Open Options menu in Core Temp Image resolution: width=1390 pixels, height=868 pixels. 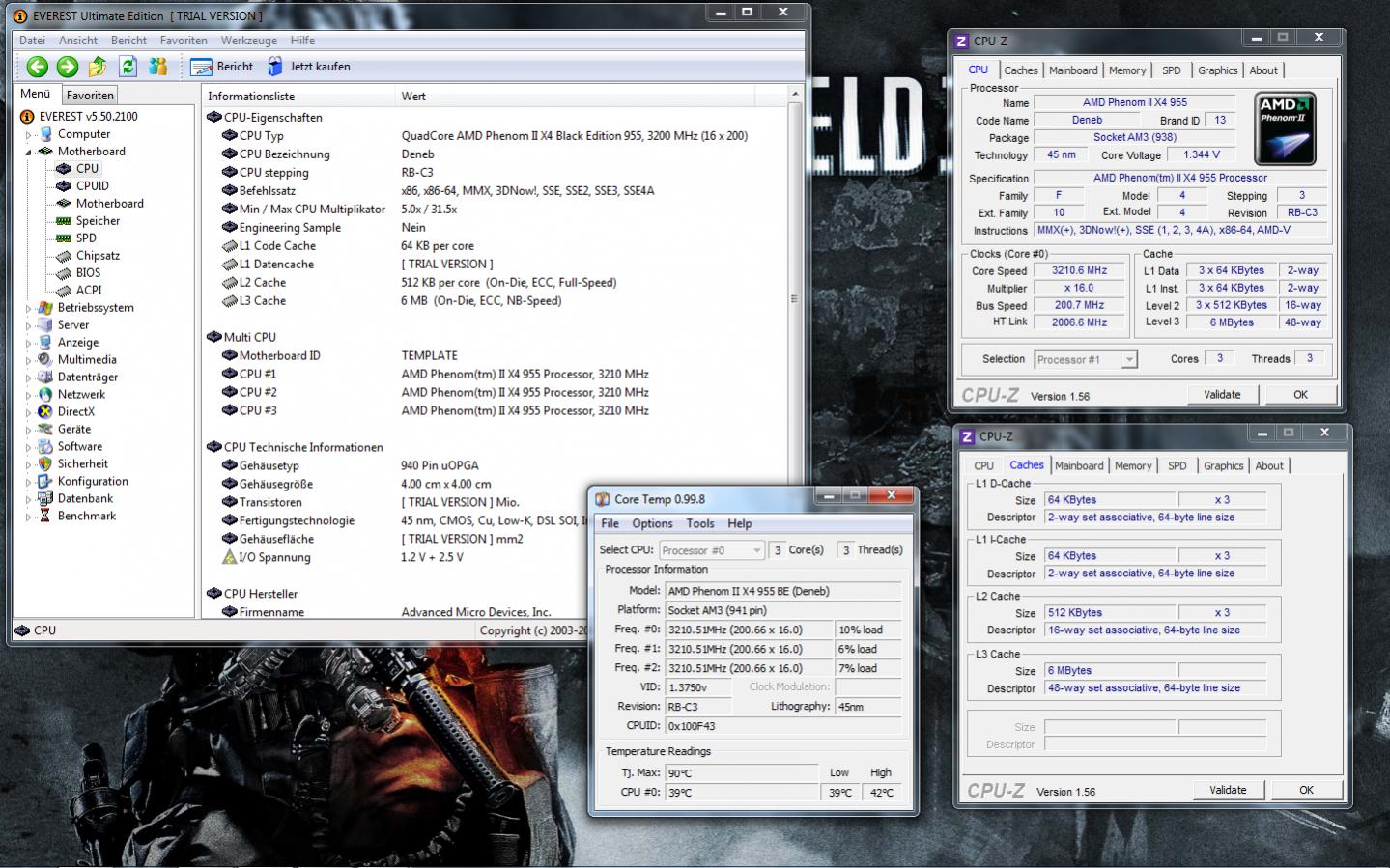pyautogui.click(x=652, y=523)
